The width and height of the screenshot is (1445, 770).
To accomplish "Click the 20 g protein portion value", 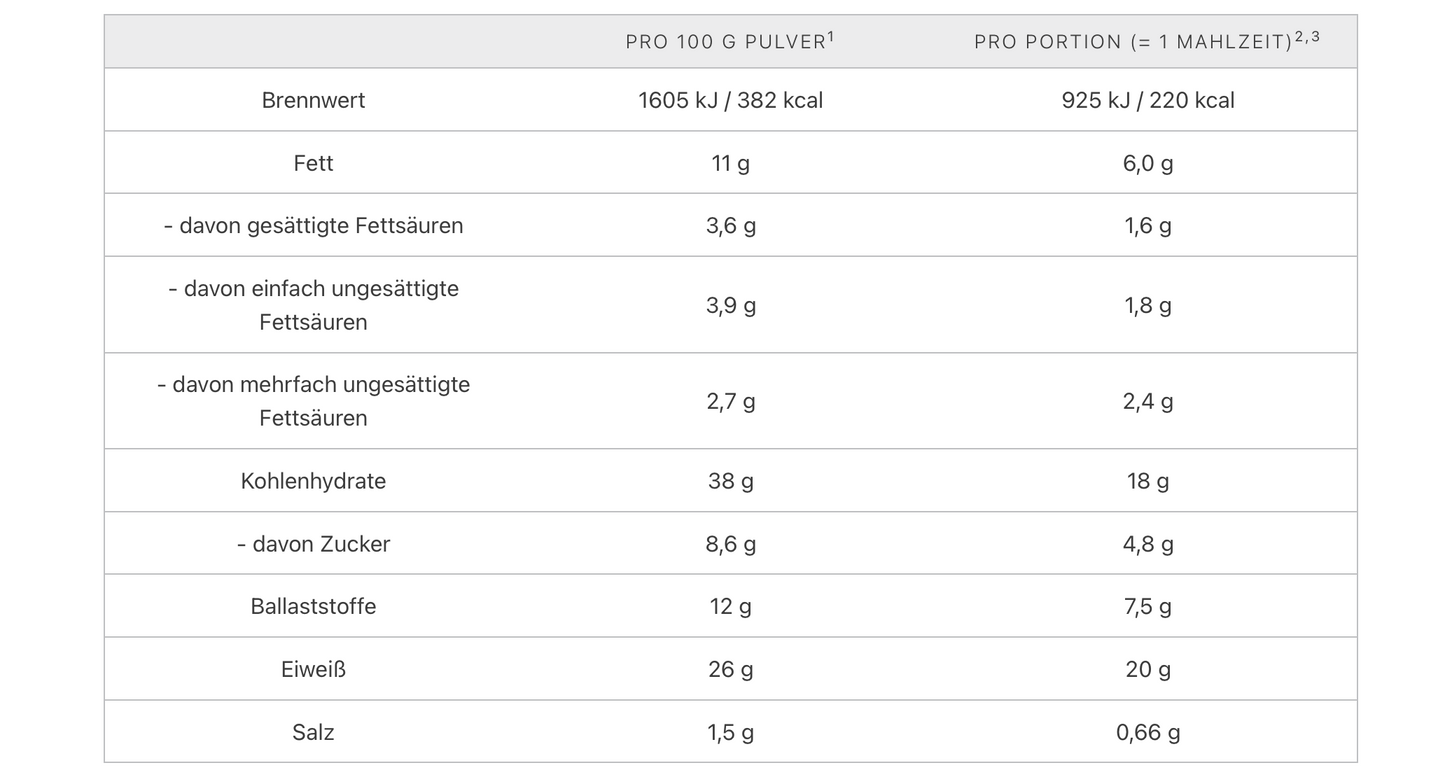I will (x=1148, y=669).
